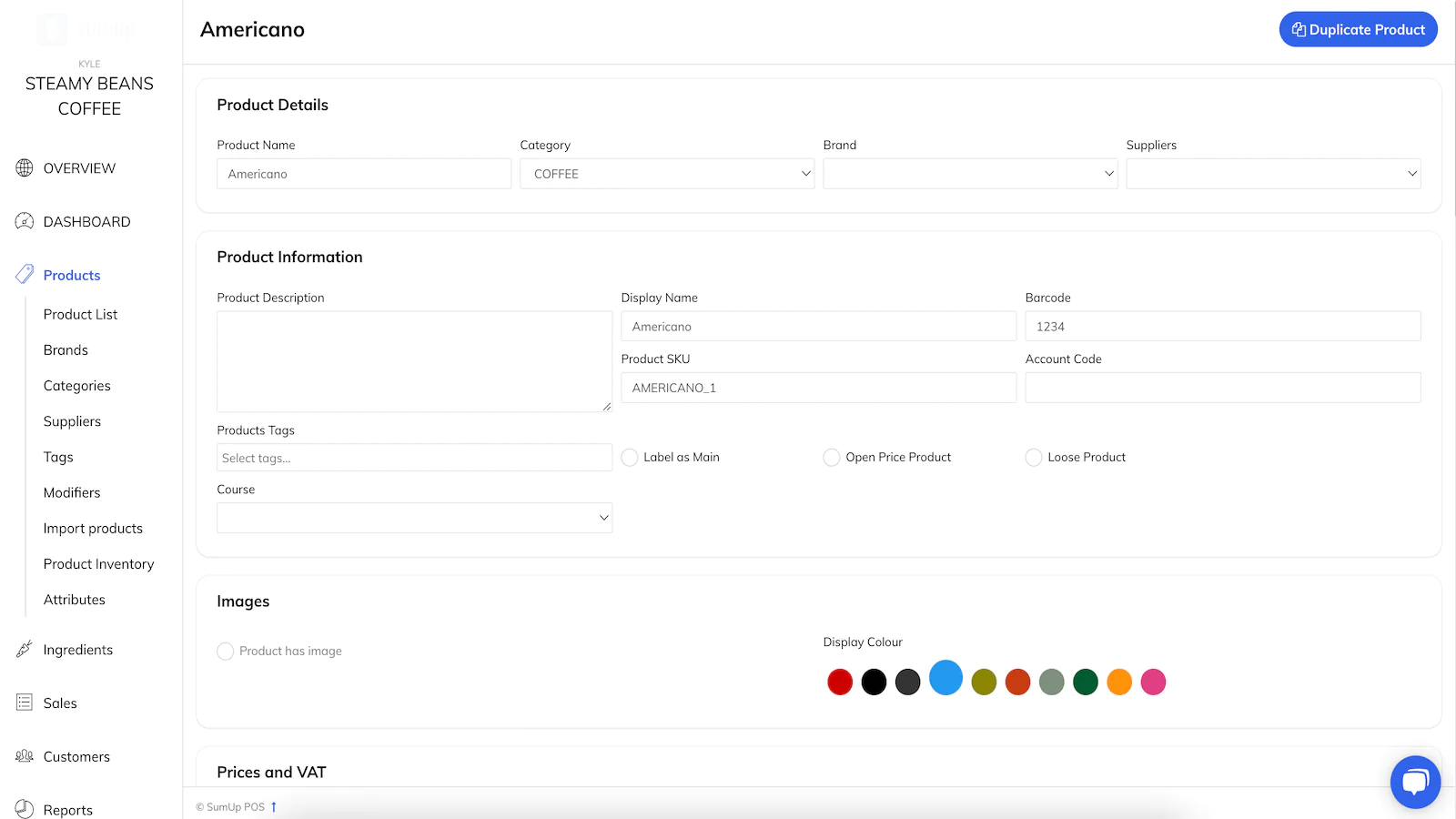Image resolution: width=1456 pixels, height=819 pixels.
Task: Open Product Inventory in the sidebar
Action: (x=98, y=564)
